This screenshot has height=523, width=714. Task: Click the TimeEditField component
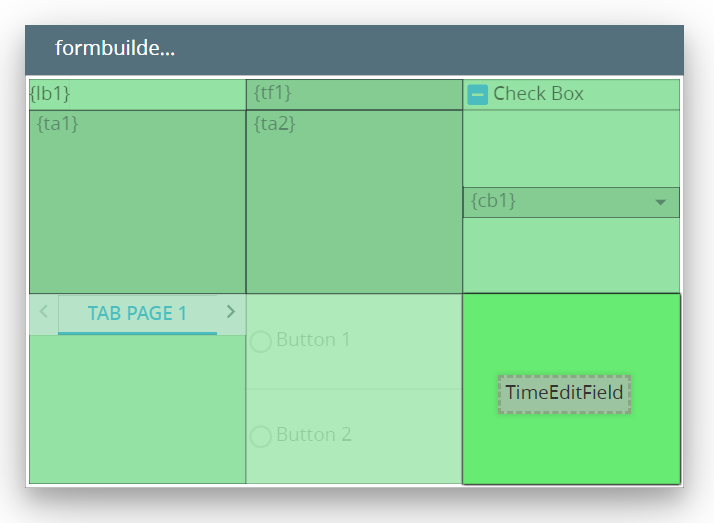point(564,393)
